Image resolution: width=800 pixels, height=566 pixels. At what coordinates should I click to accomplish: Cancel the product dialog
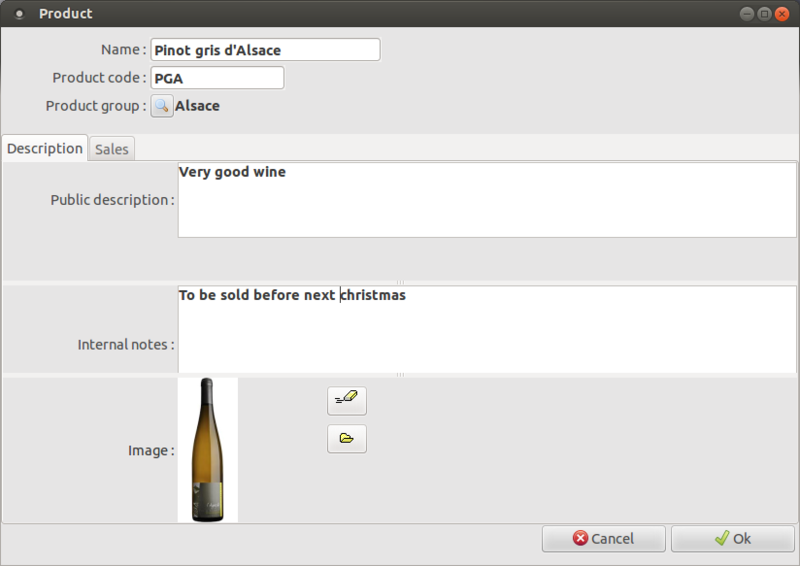(x=604, y=538)
